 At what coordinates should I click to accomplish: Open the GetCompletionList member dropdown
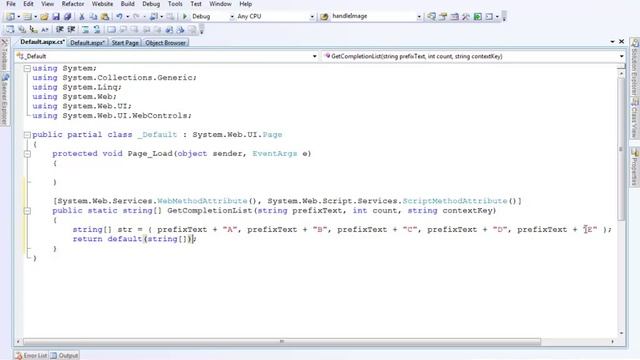coord(621,56)
